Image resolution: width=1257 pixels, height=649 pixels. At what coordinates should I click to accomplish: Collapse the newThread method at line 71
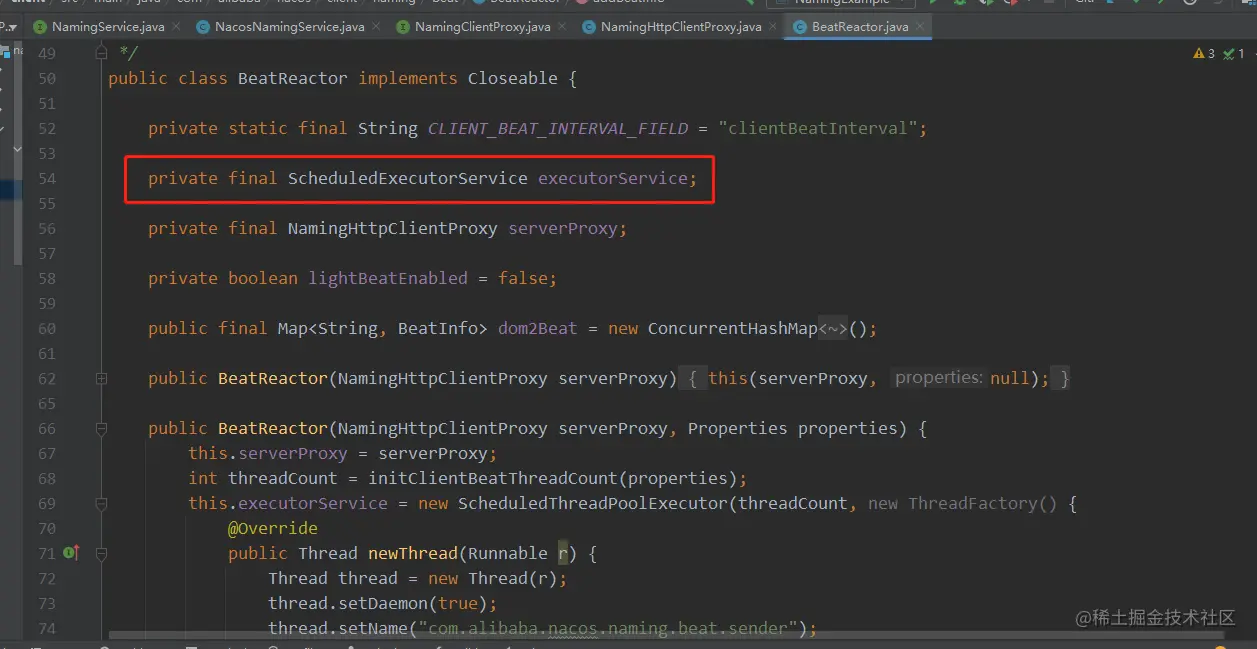coord(101,553)
